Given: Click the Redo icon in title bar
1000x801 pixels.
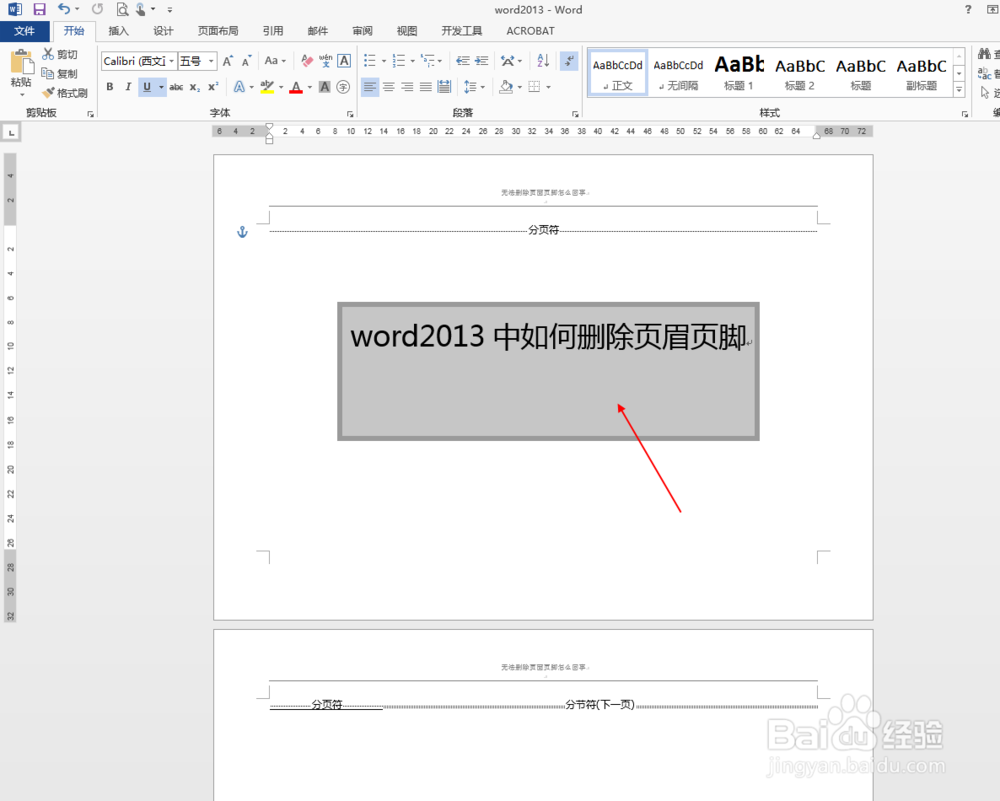Looking at the screenshot, I should coord(97,9).
